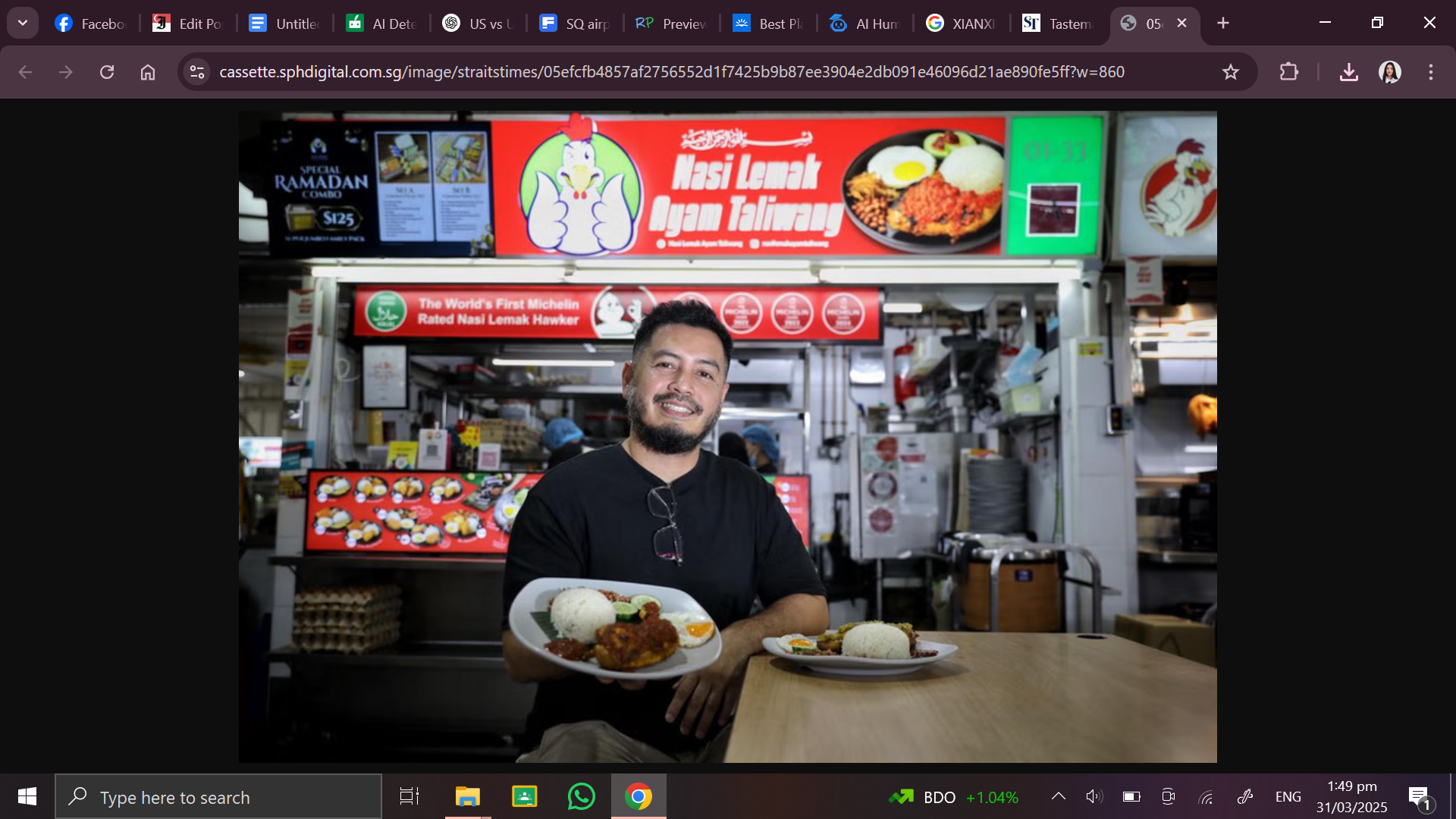
Task: Open the Meet Now camera tray icon
Action: coord(1169,796)
